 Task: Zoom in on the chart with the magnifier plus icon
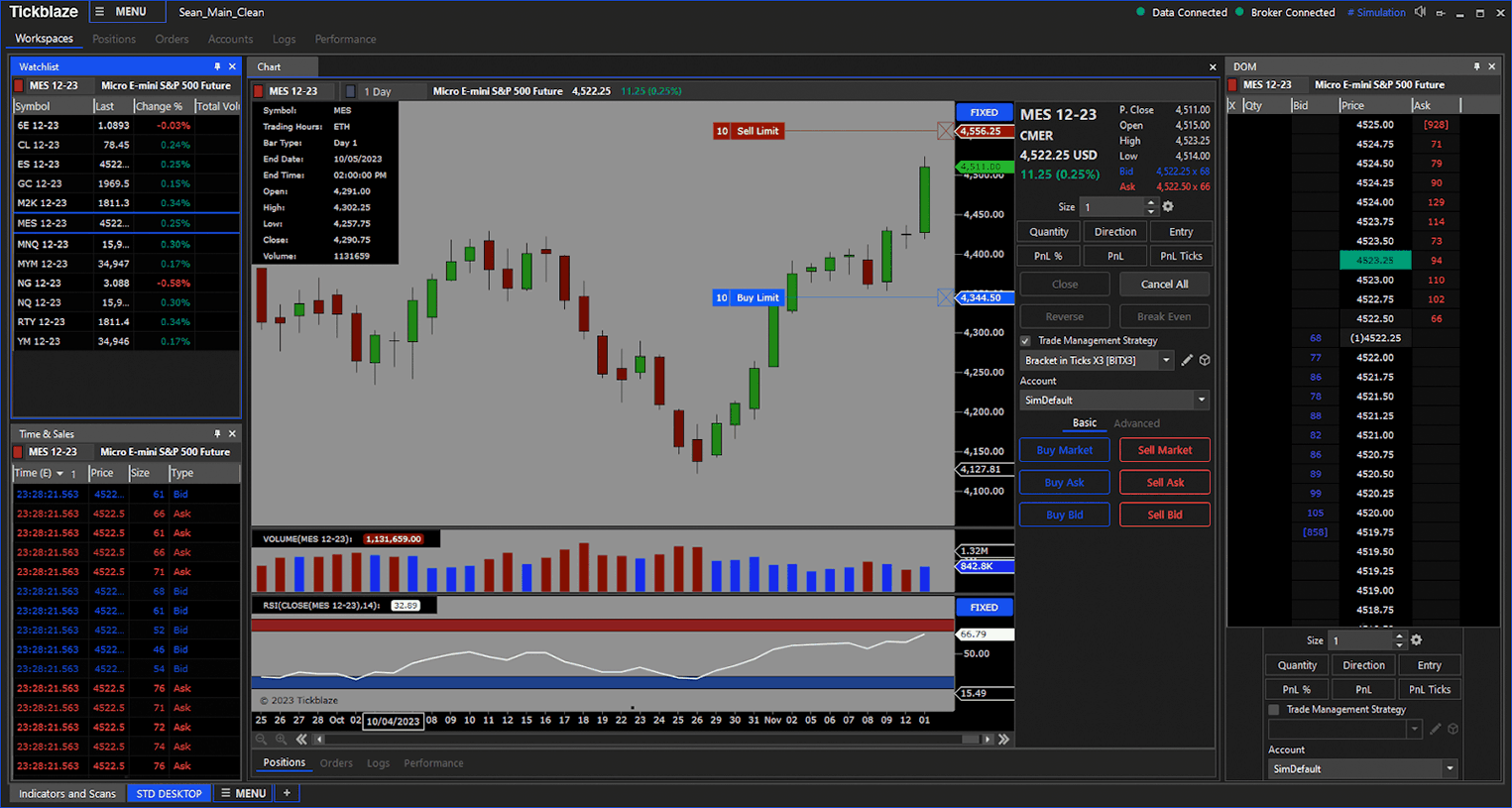pos(282,740)
